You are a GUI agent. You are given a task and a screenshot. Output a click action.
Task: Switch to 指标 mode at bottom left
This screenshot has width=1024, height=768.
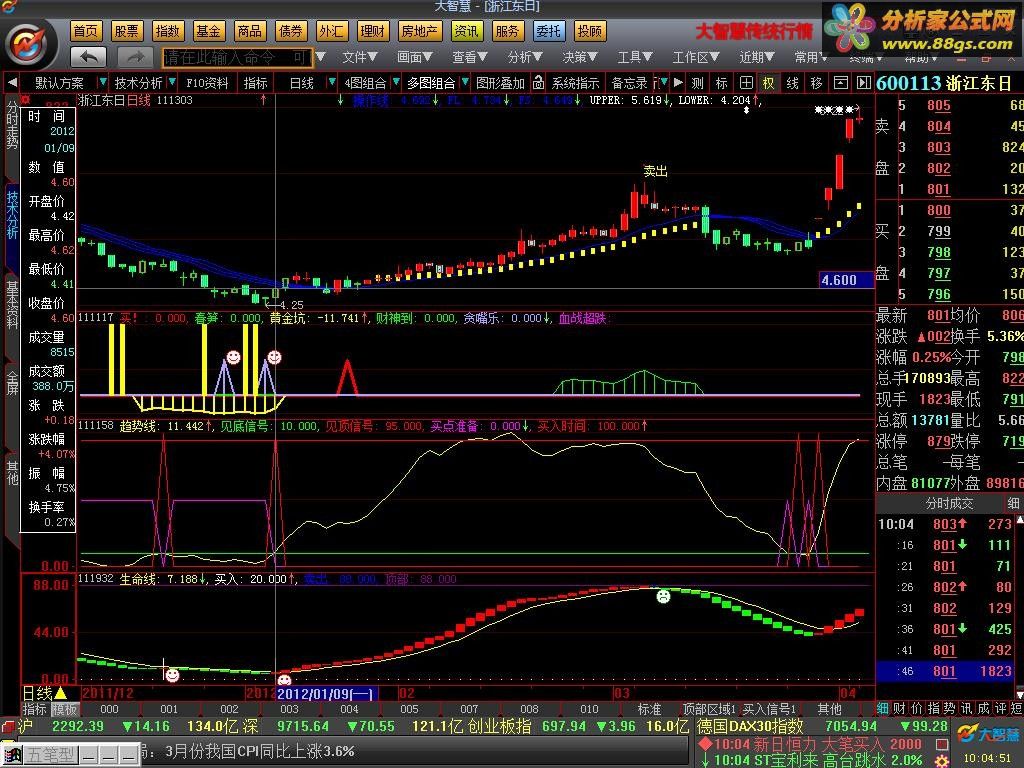point(34,709)
